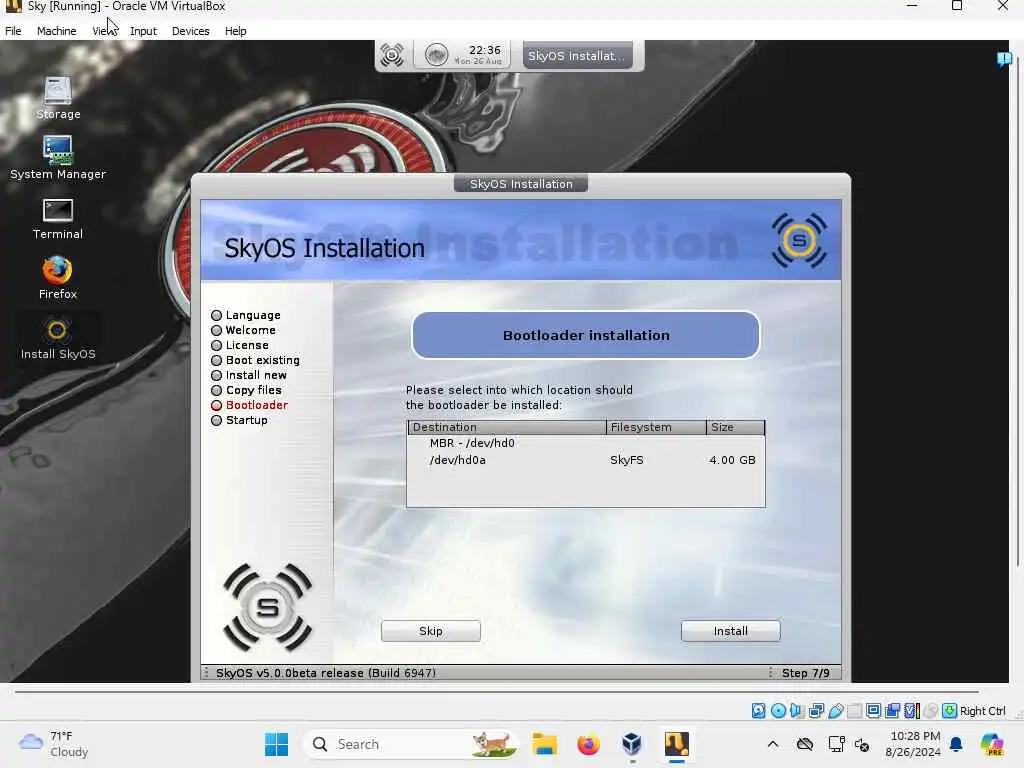The width and height of the screenshot is (1024, 768).
Task: Select the Boot existing step radio button
Action: 217,360
